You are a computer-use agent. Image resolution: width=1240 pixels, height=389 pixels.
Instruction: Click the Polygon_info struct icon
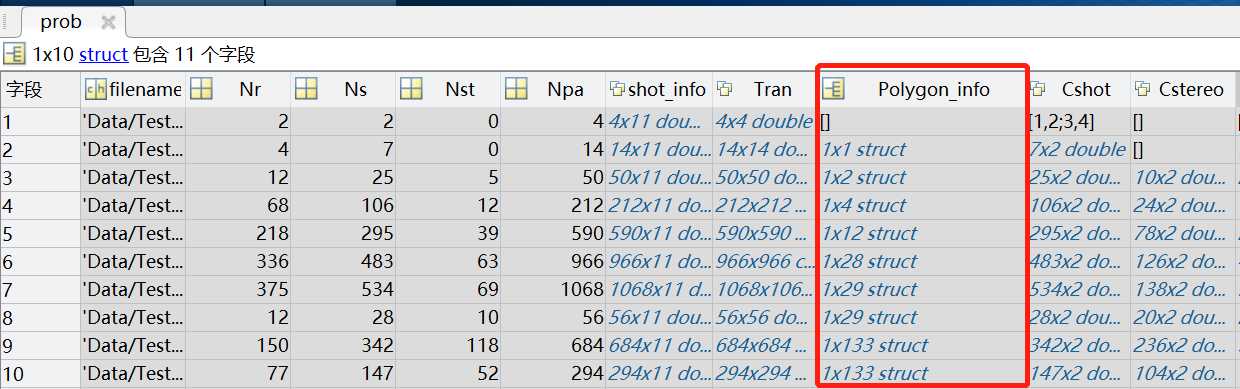coord(833,89)
